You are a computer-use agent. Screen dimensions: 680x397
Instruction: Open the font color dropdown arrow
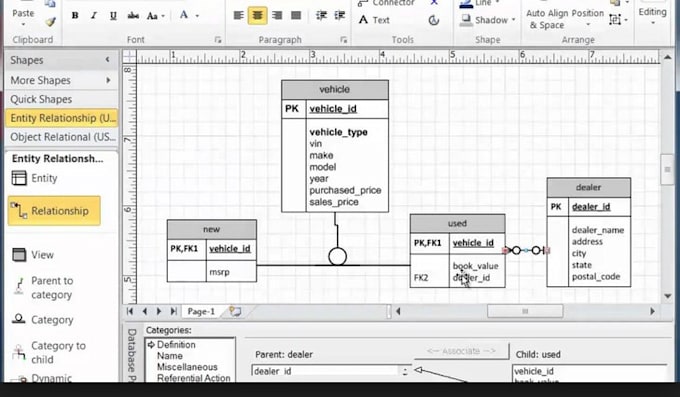[x=197, y=16]
